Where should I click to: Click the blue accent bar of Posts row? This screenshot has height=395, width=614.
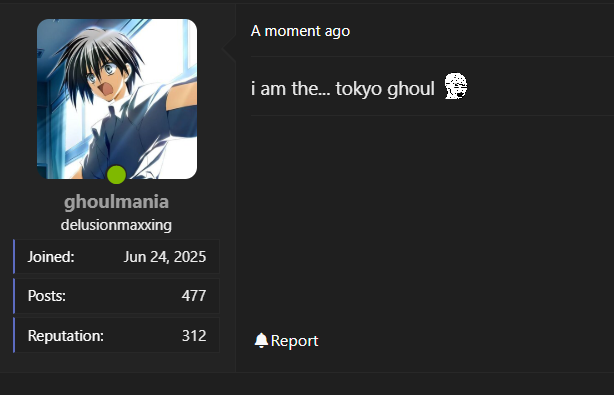click(14, 296)
